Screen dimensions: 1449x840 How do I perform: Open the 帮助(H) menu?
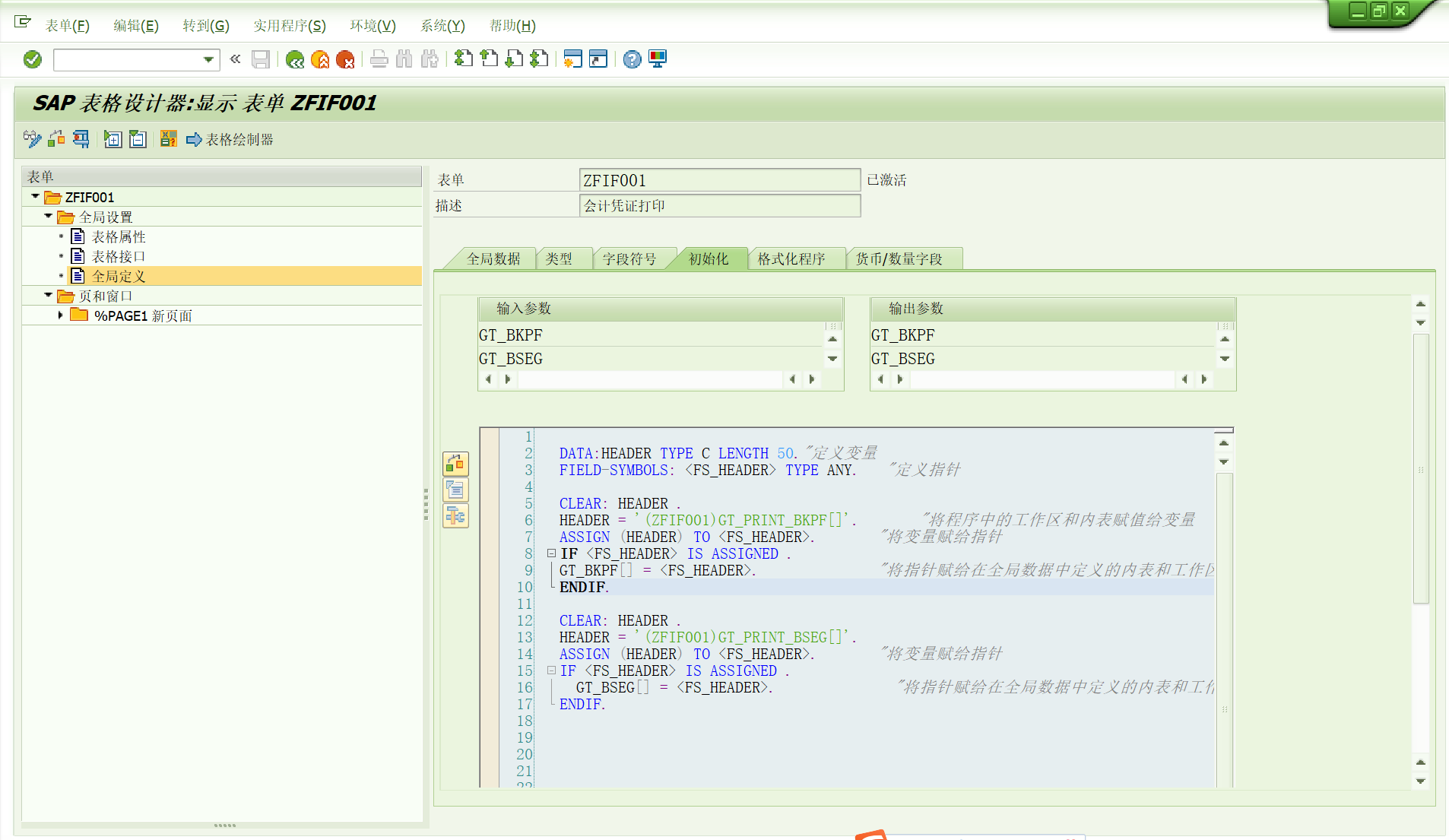[512, 26]
